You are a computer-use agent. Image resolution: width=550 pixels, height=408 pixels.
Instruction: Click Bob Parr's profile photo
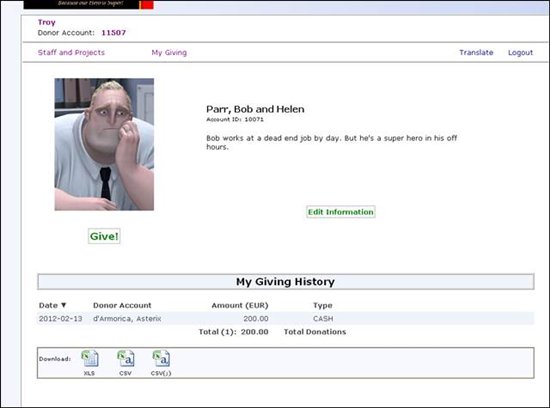[x=104, y=144]
